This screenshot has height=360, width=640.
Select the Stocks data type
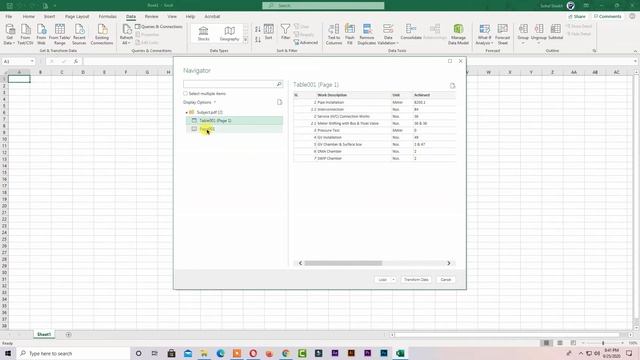pyautogui.click(x=203, y=33)
